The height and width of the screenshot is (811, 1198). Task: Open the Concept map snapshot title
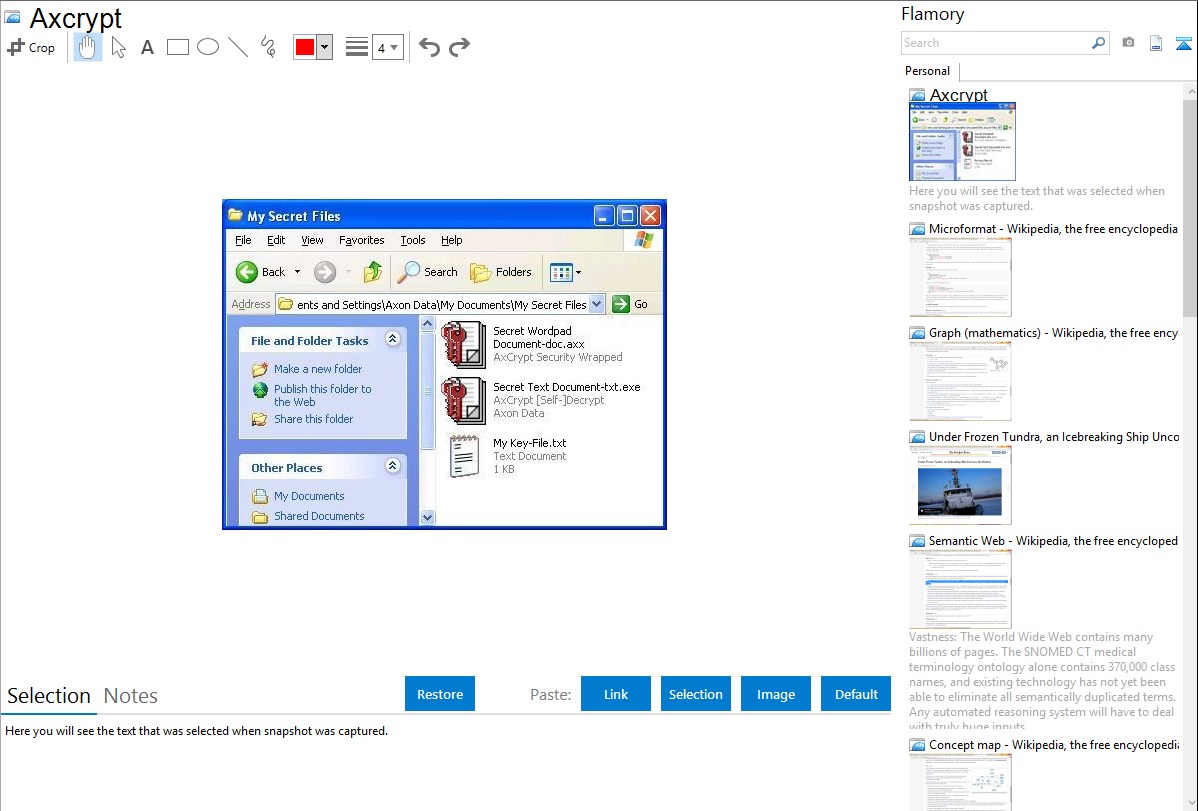point(1053,744)
